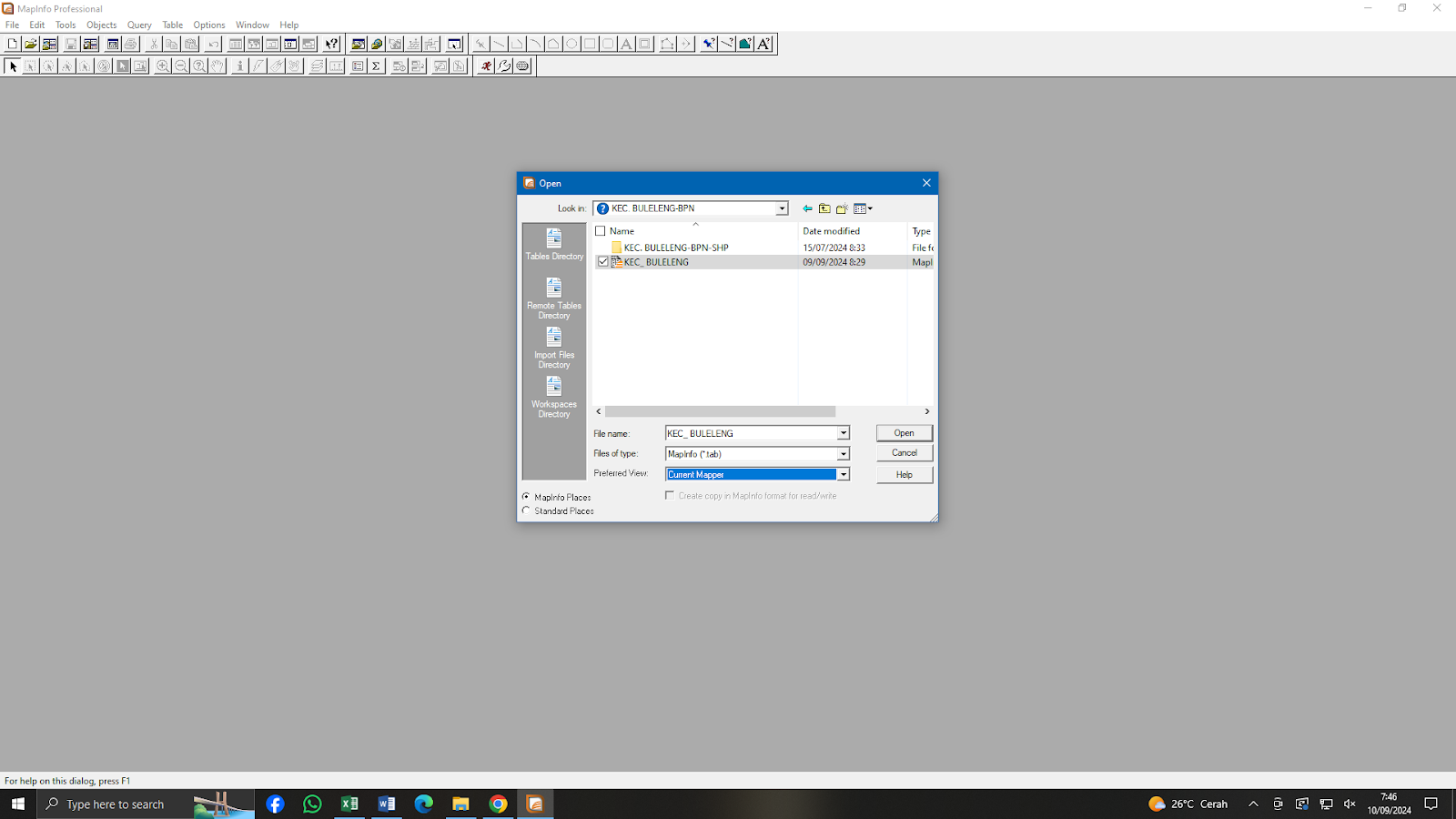Click the Show/Hide MapBasic Window icon
The height and width of the screenshot is (819, 1456).
click(x=504, y=66)
